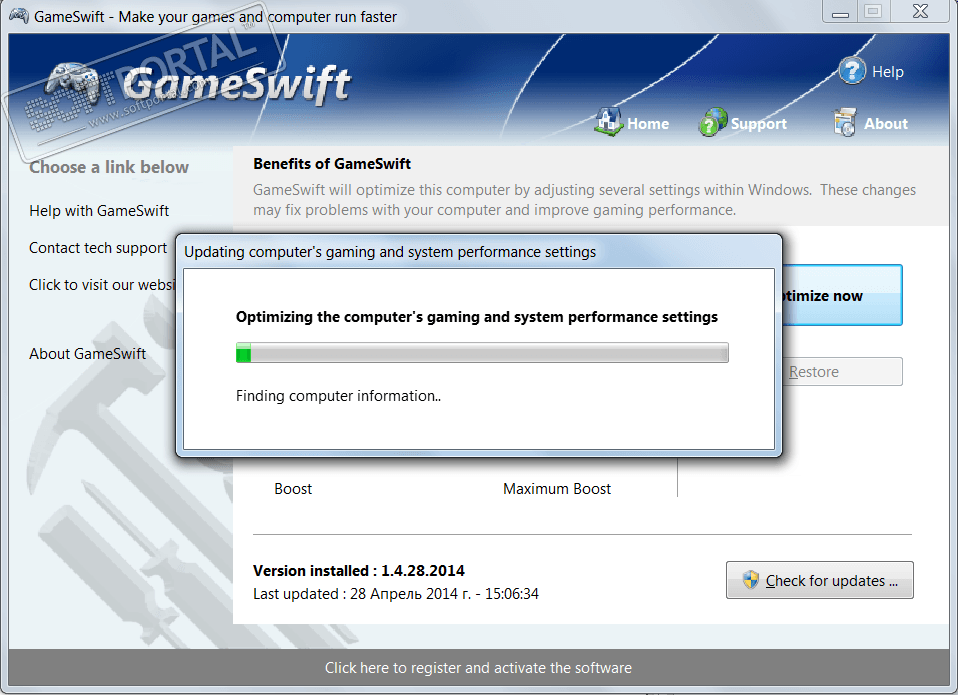Click the Optimize now button
The width and height of the screenshot is (958, 695).
(842, 295)
